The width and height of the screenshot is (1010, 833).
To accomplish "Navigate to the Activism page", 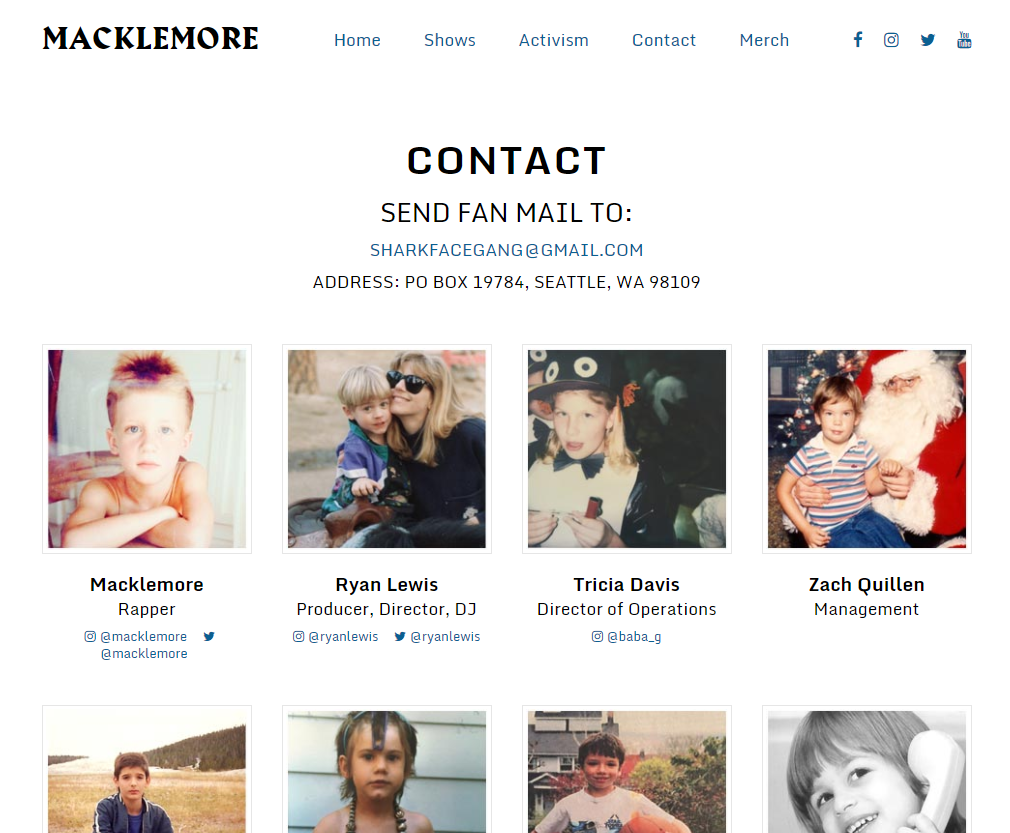I will click(553, 40).
